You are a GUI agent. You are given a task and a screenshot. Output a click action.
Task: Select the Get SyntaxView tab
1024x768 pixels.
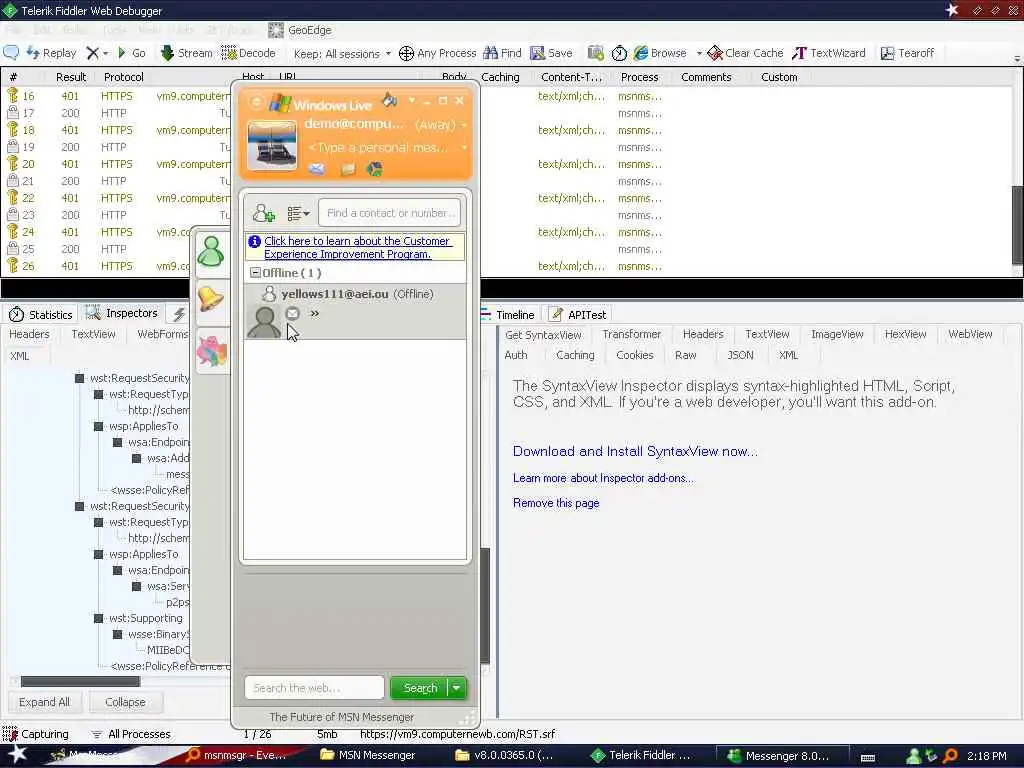[x=543, y=335]
